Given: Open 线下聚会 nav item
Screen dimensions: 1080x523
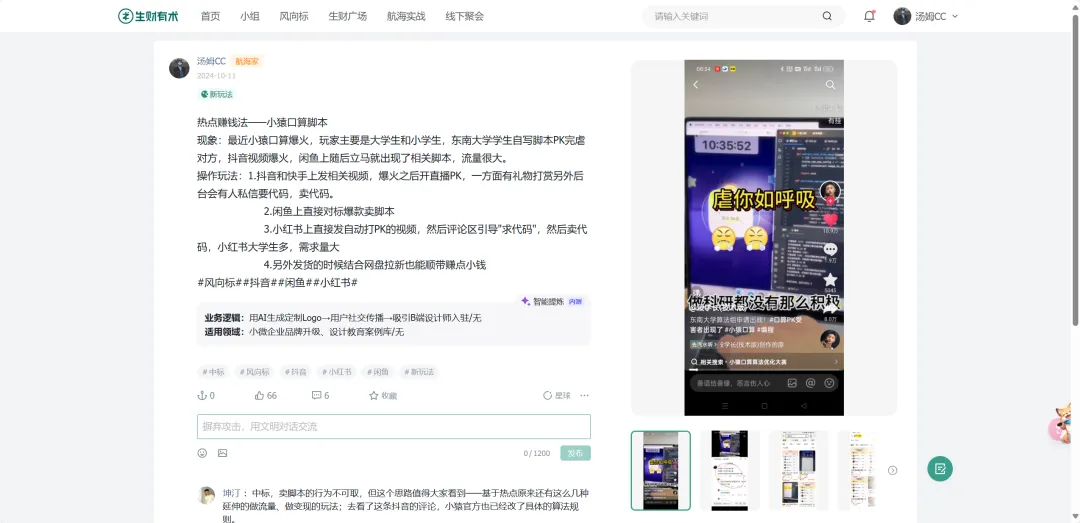Looking at the screenshot, I should click(464, 16).
